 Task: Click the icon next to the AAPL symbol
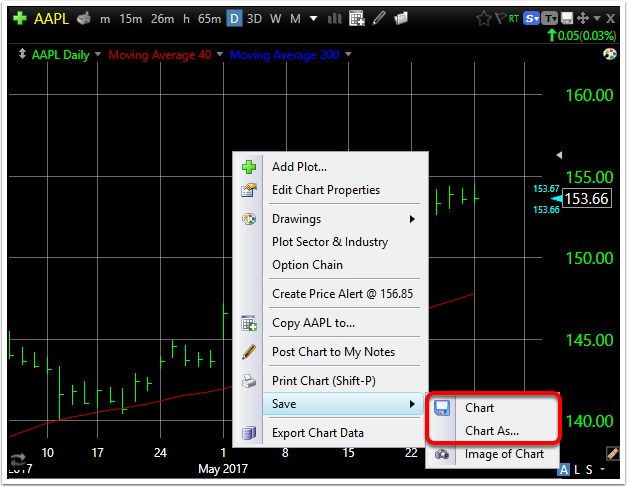[84, 18]
